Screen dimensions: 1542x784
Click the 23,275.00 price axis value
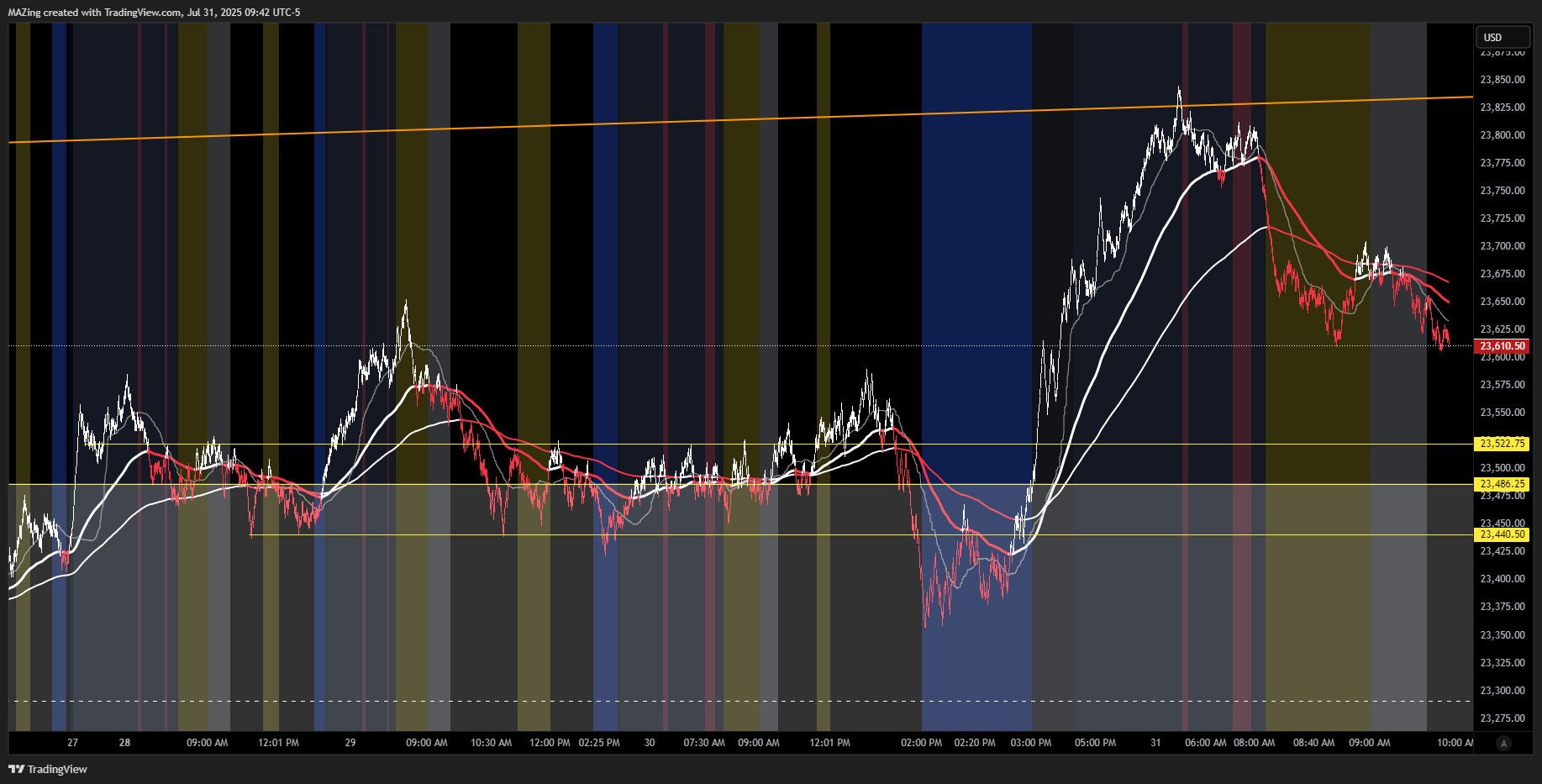[x=1503, y=718]
